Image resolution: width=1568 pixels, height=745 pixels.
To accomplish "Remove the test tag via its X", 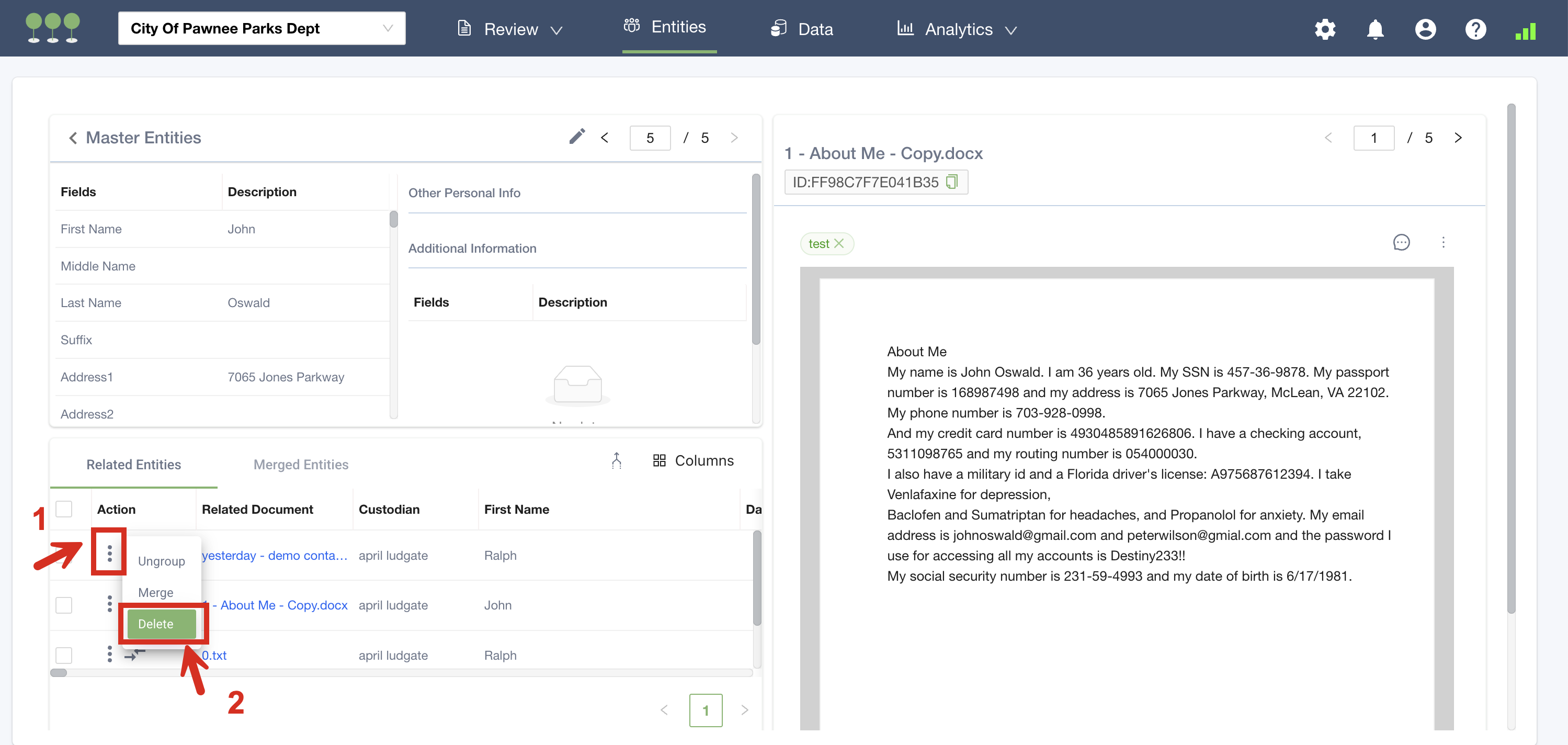I will (839, 243).
